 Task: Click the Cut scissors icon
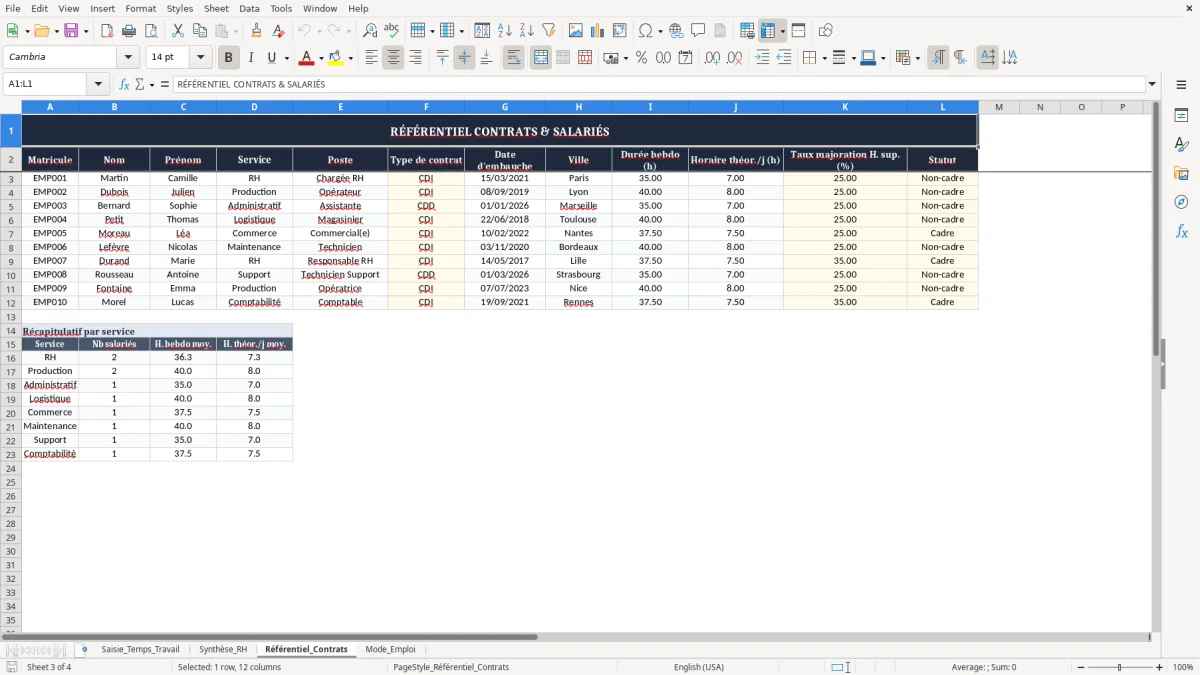178,31
